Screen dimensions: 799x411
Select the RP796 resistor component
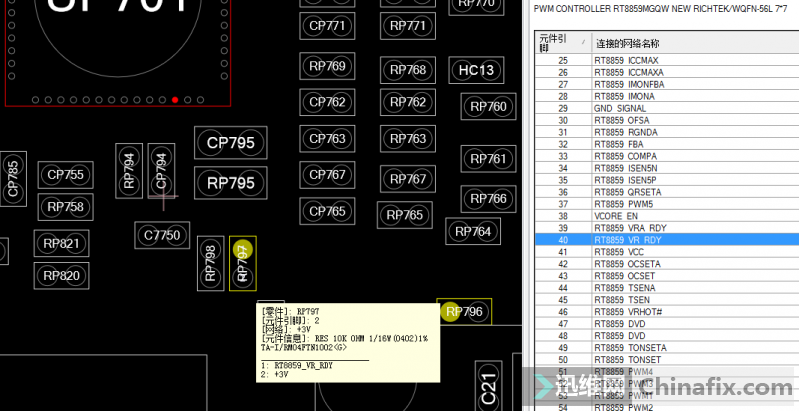(465, 312)
